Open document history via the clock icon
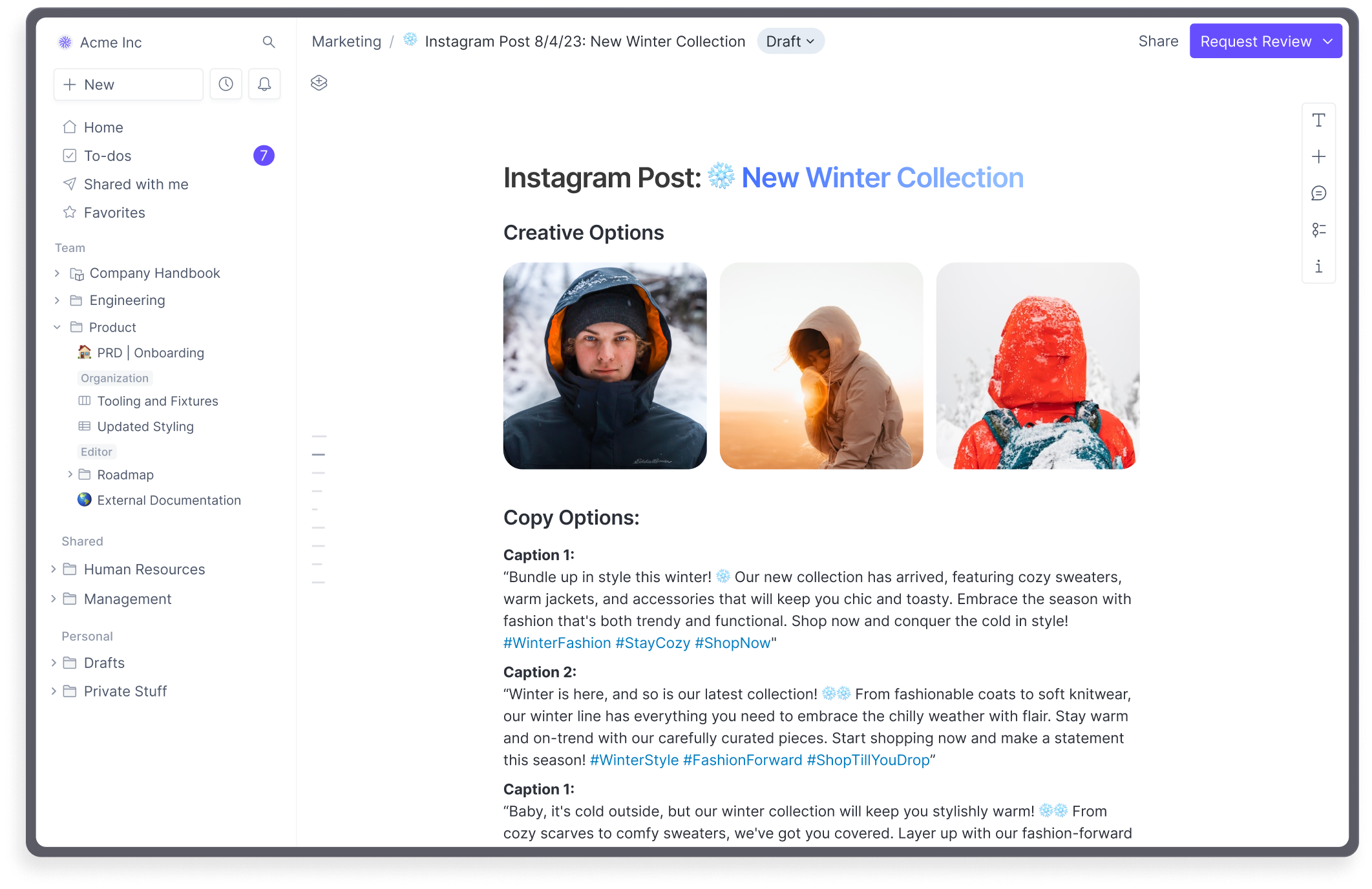This screenshot has width=1372, height=889. click(226, 84)
